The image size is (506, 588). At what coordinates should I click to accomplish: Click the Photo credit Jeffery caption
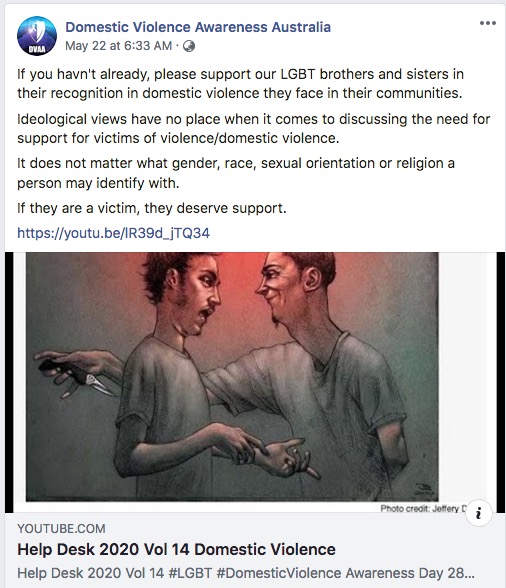point(423,508)
